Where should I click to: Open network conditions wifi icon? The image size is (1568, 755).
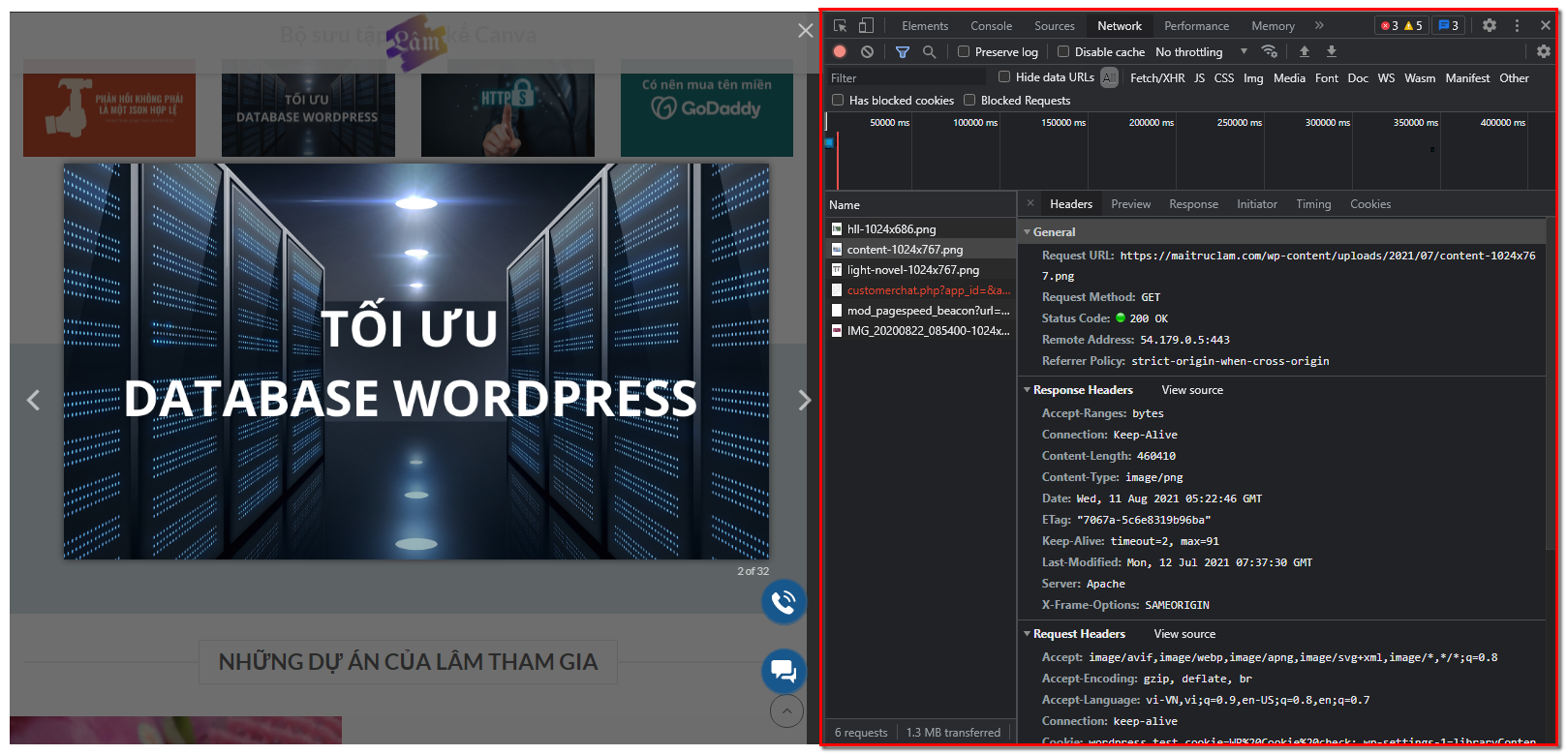tap(1269, 51)
